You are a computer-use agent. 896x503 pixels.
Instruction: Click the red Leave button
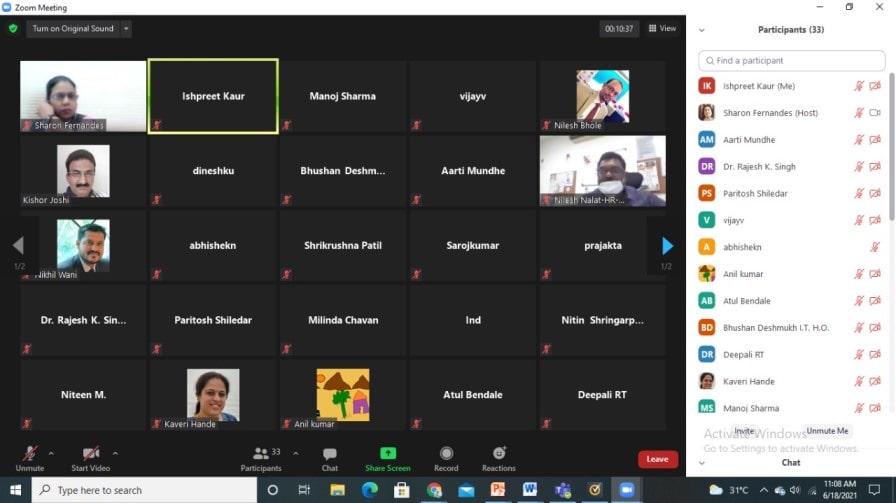click(657, 459)
